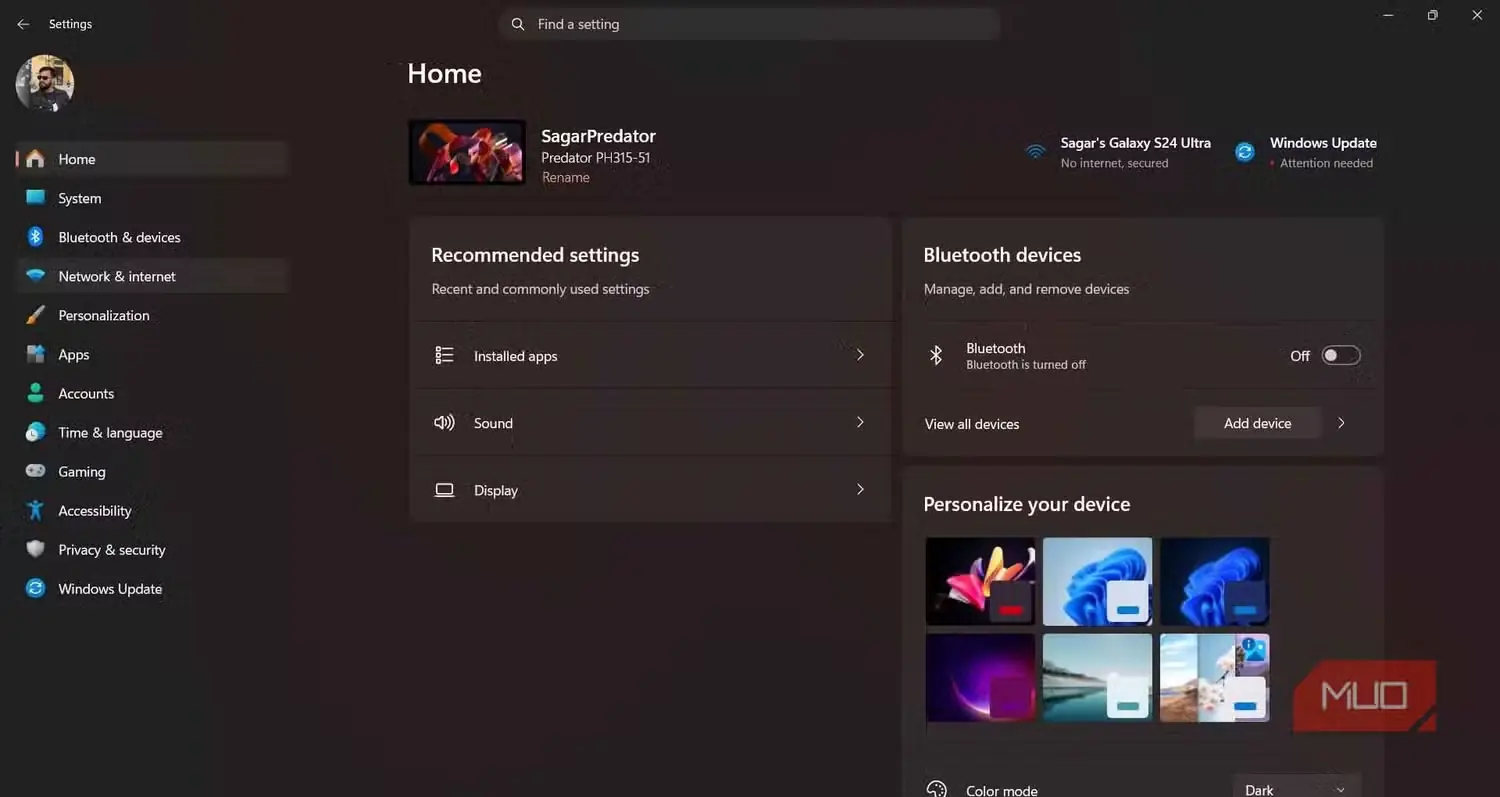Select the colorful flower theme with red accent
The width and height of the screenshot is (1500, 797).
tap(980, 581)
